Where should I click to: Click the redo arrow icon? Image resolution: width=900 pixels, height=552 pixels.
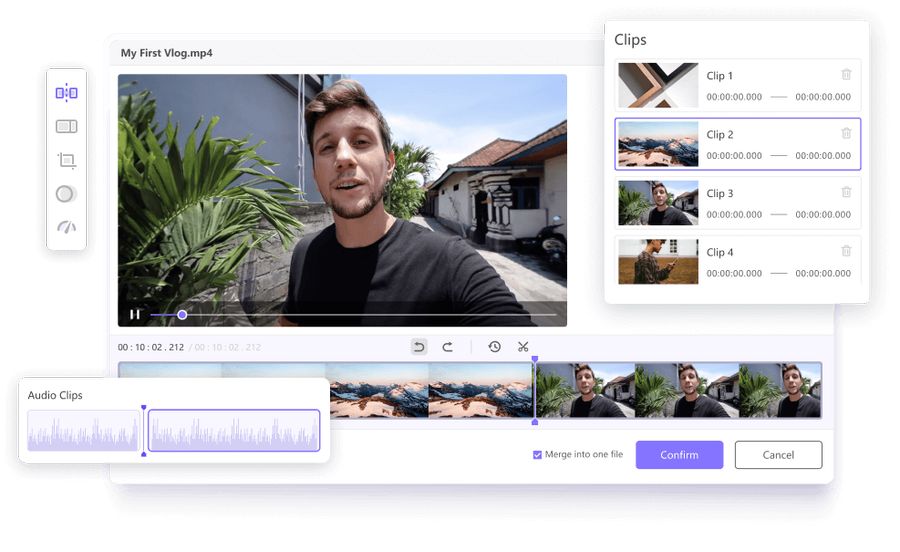click(448, 347)
